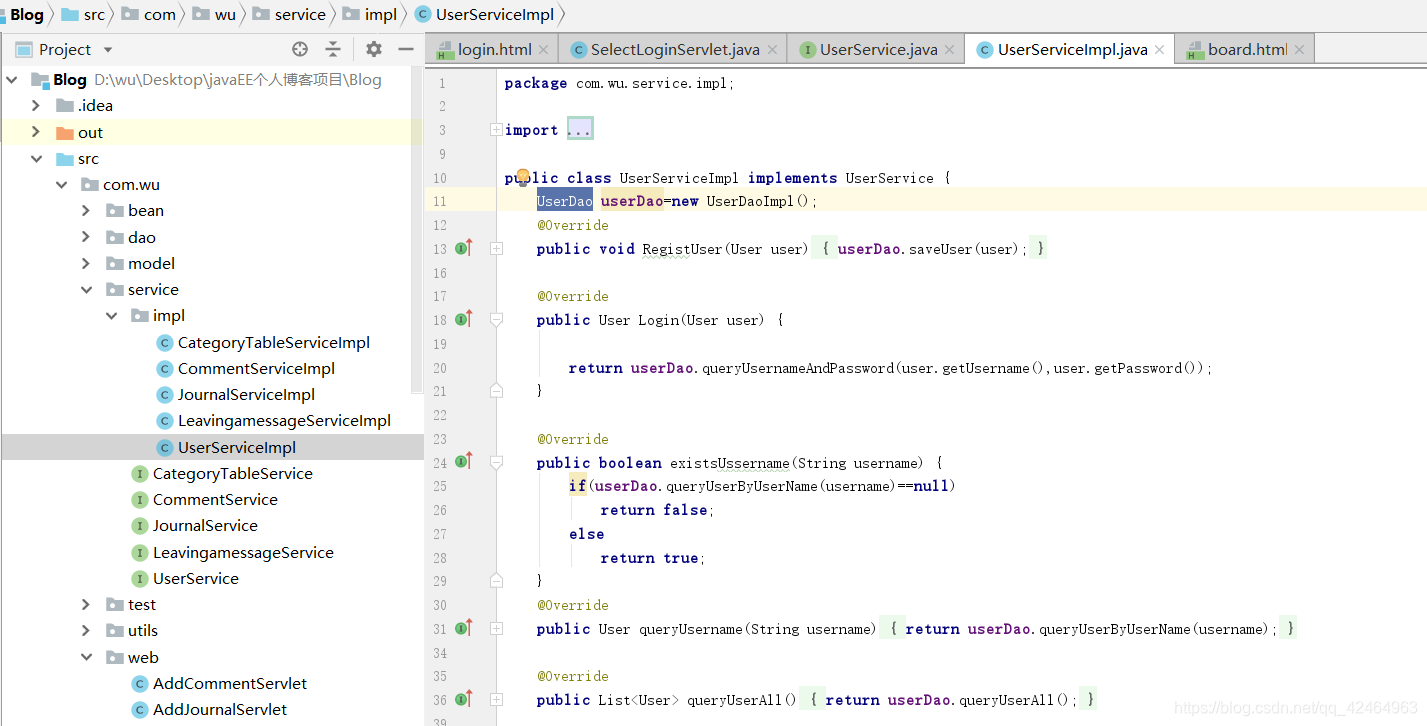The image size is (1427, 726).
Task: Click Blog in the breadcrumb bar
Action: click(26, 14)
